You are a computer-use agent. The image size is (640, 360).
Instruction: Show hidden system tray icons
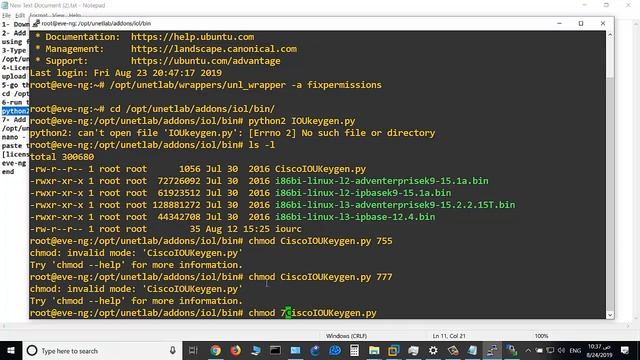point(528,351)
